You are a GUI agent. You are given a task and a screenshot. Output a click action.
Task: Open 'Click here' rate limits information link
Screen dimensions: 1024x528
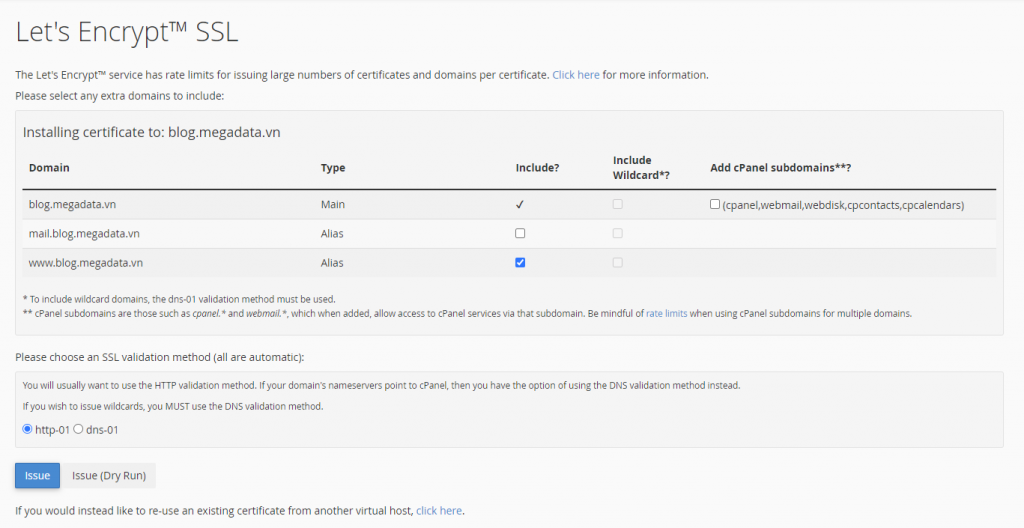click(575, 75)
